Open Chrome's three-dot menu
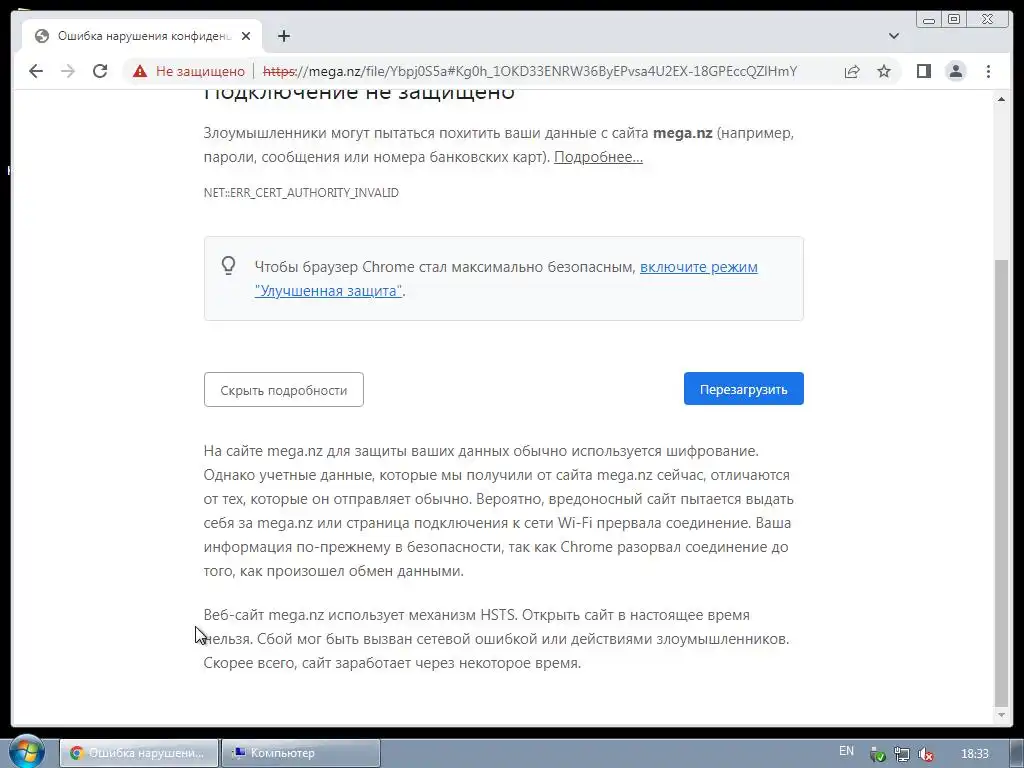Image resolution: width=1024 pixels, height=768 pixels. [988, 71]
